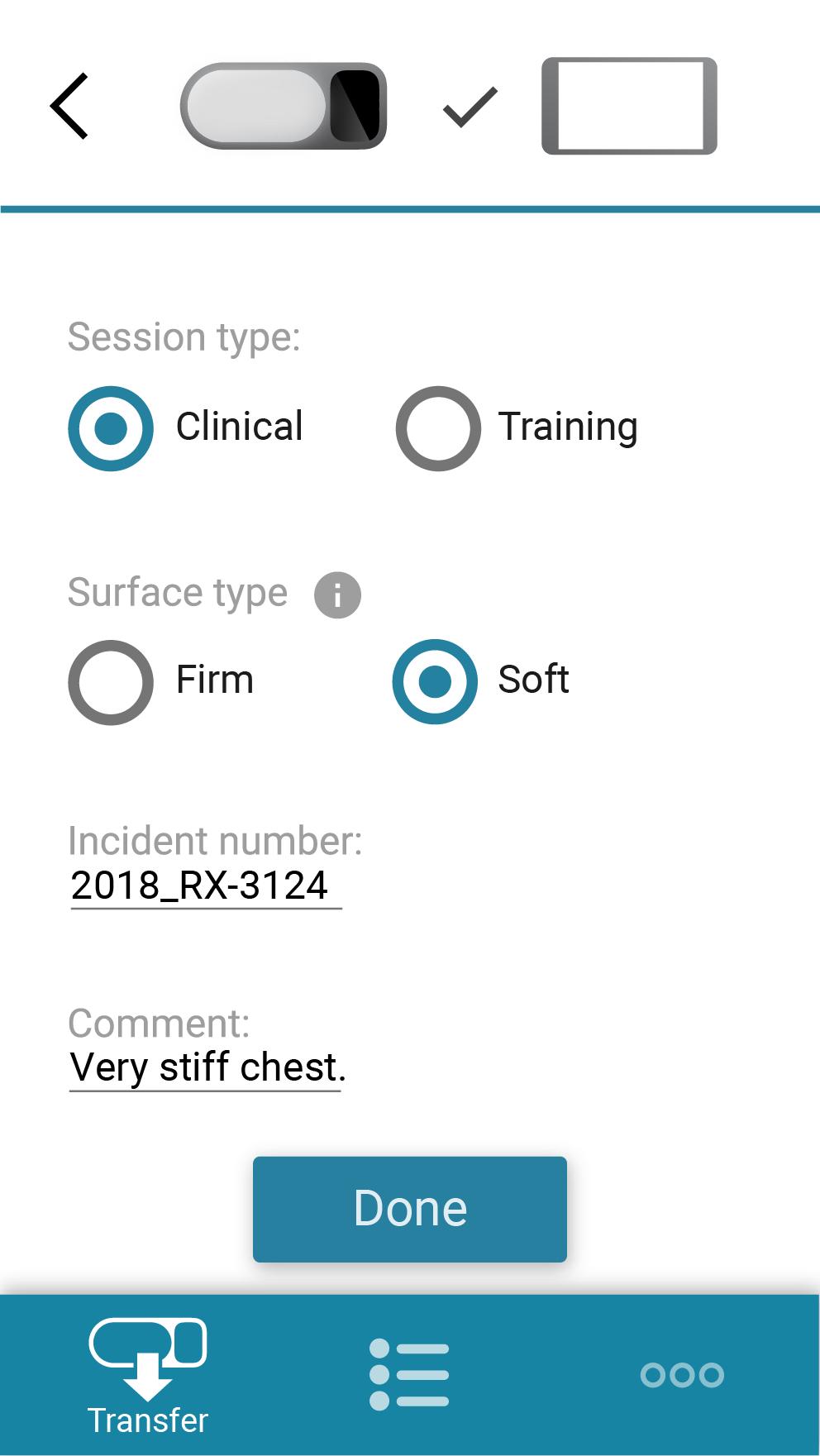Tap the CPR meter device icon
This screenshot has width=820, height=1456.
pos(284,106)
